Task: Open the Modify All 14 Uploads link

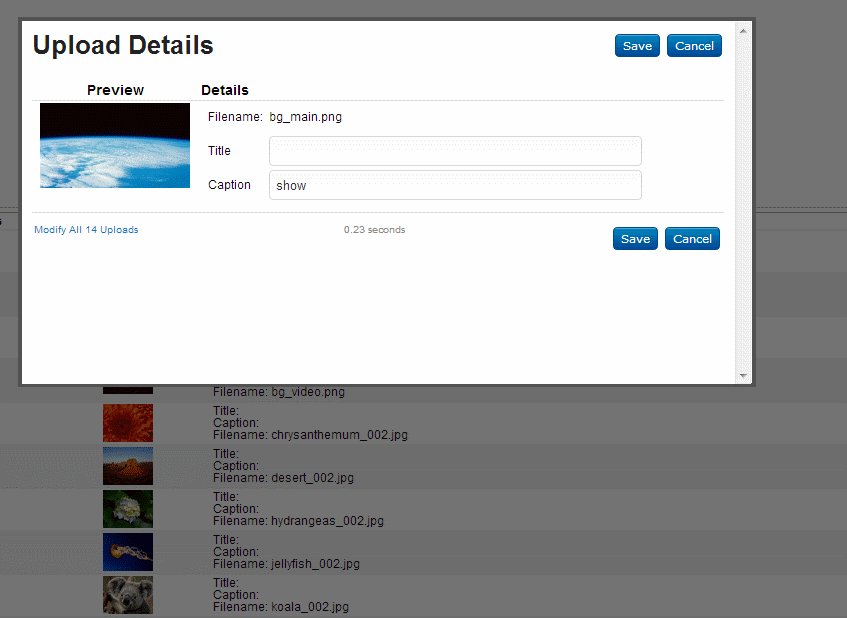Action: [86, 230]
